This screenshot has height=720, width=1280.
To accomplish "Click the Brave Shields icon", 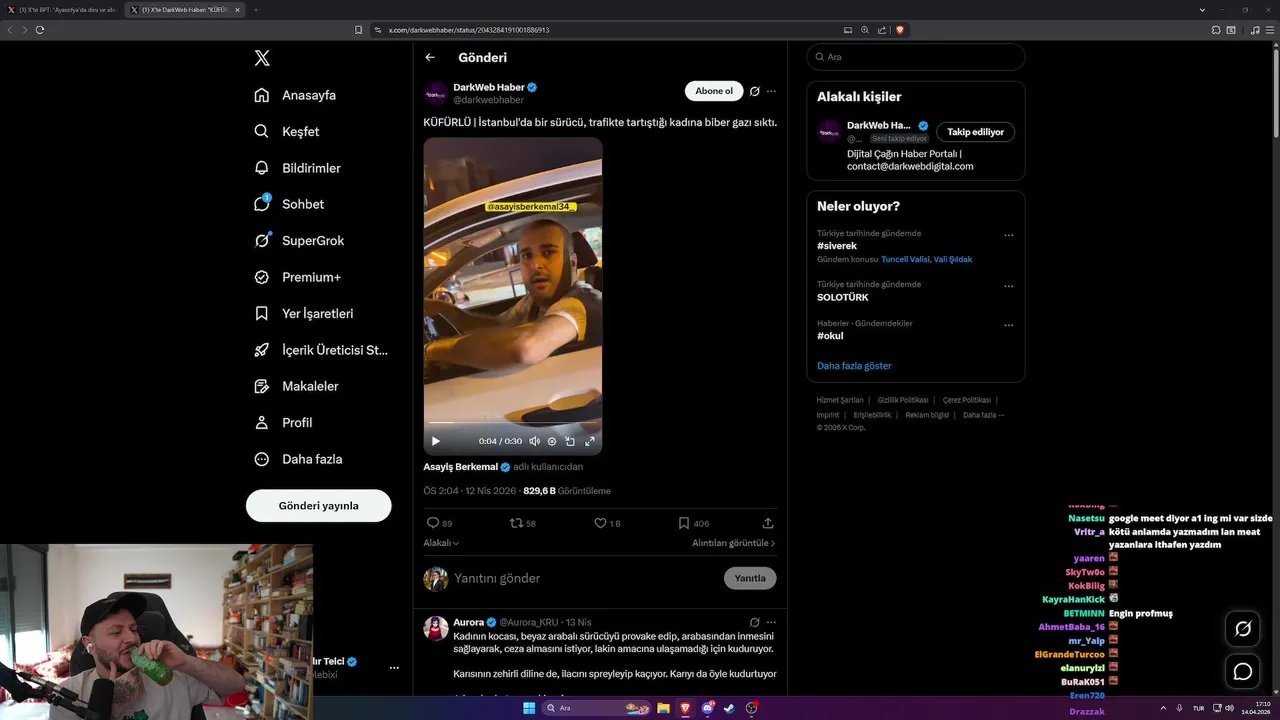I will pos(900,30).
